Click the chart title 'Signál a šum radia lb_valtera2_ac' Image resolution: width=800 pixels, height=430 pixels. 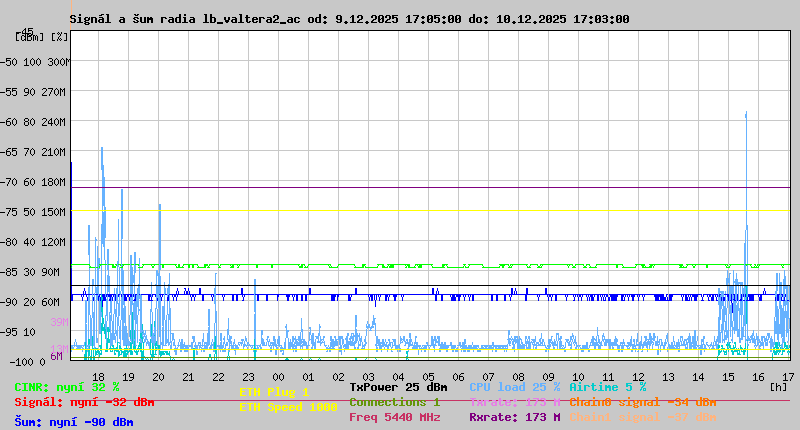pyautogui.click(x=185, y=19)
